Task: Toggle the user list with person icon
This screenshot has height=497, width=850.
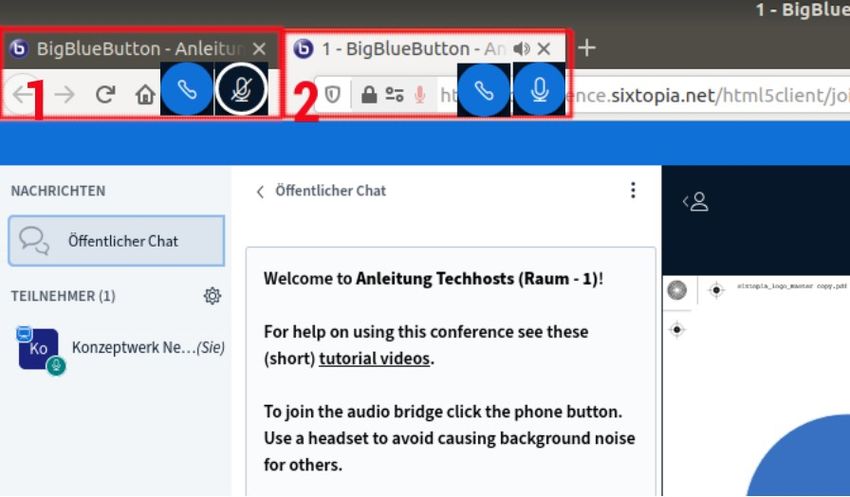Action: tap(696, 202)
